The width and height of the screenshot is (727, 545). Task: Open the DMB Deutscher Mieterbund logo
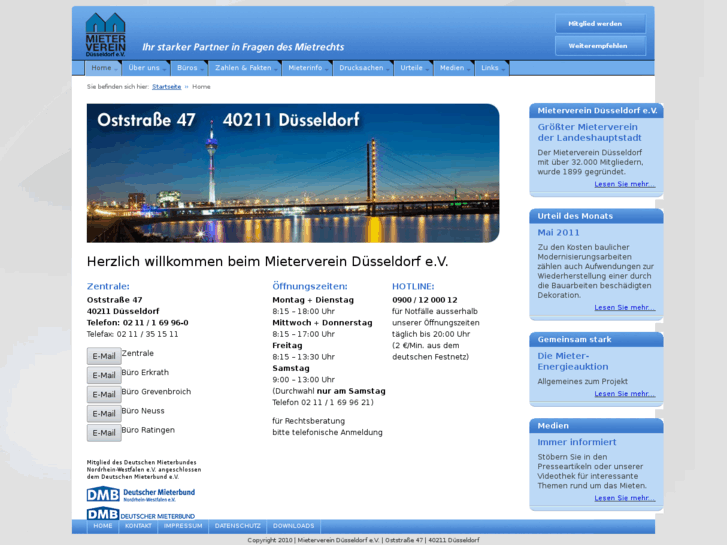coord(141,514)
